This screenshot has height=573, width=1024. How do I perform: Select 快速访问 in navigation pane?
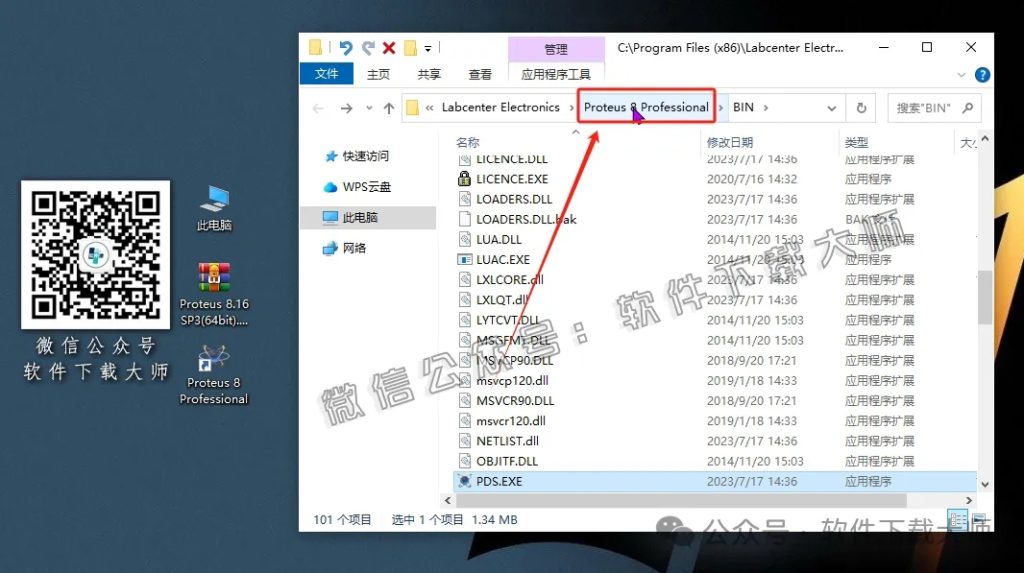(x=366, y=156)
